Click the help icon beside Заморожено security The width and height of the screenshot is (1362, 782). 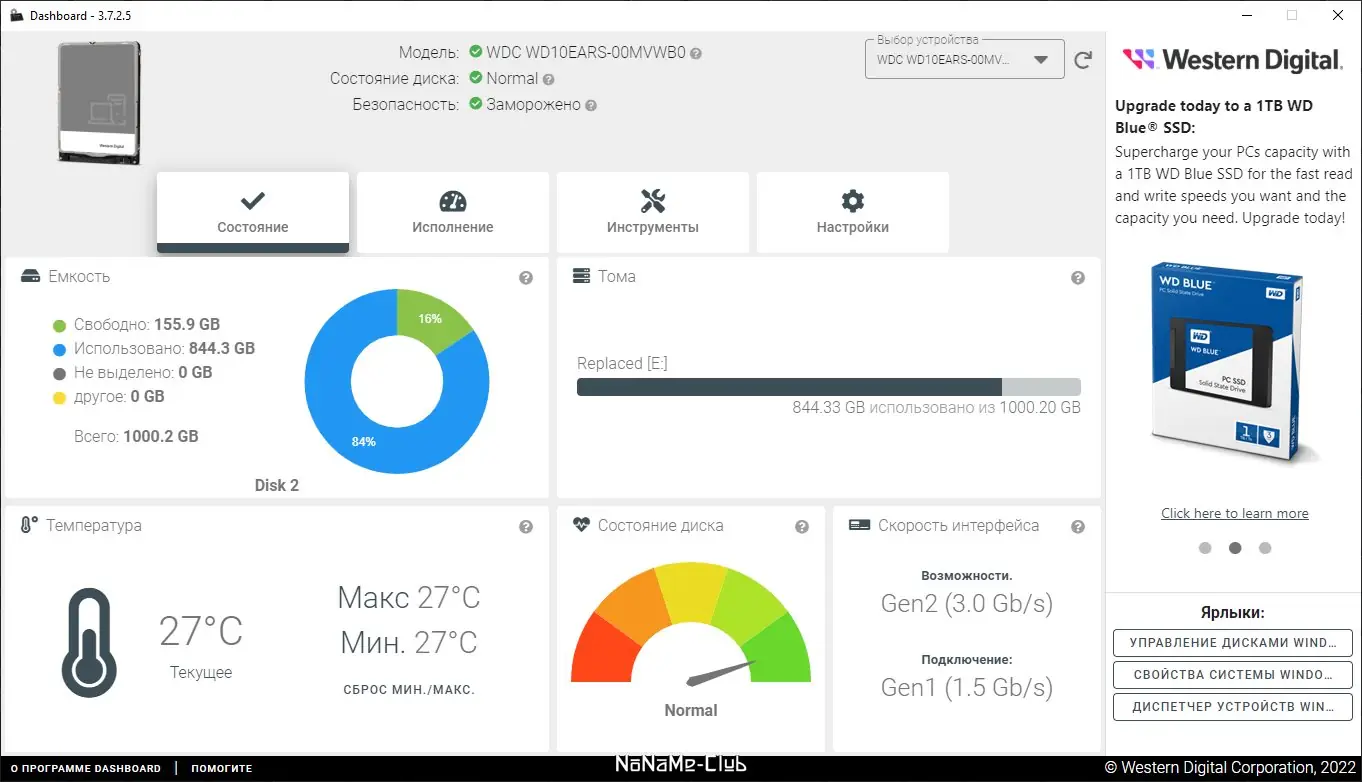pyautogui.click(x=591, y=105)
